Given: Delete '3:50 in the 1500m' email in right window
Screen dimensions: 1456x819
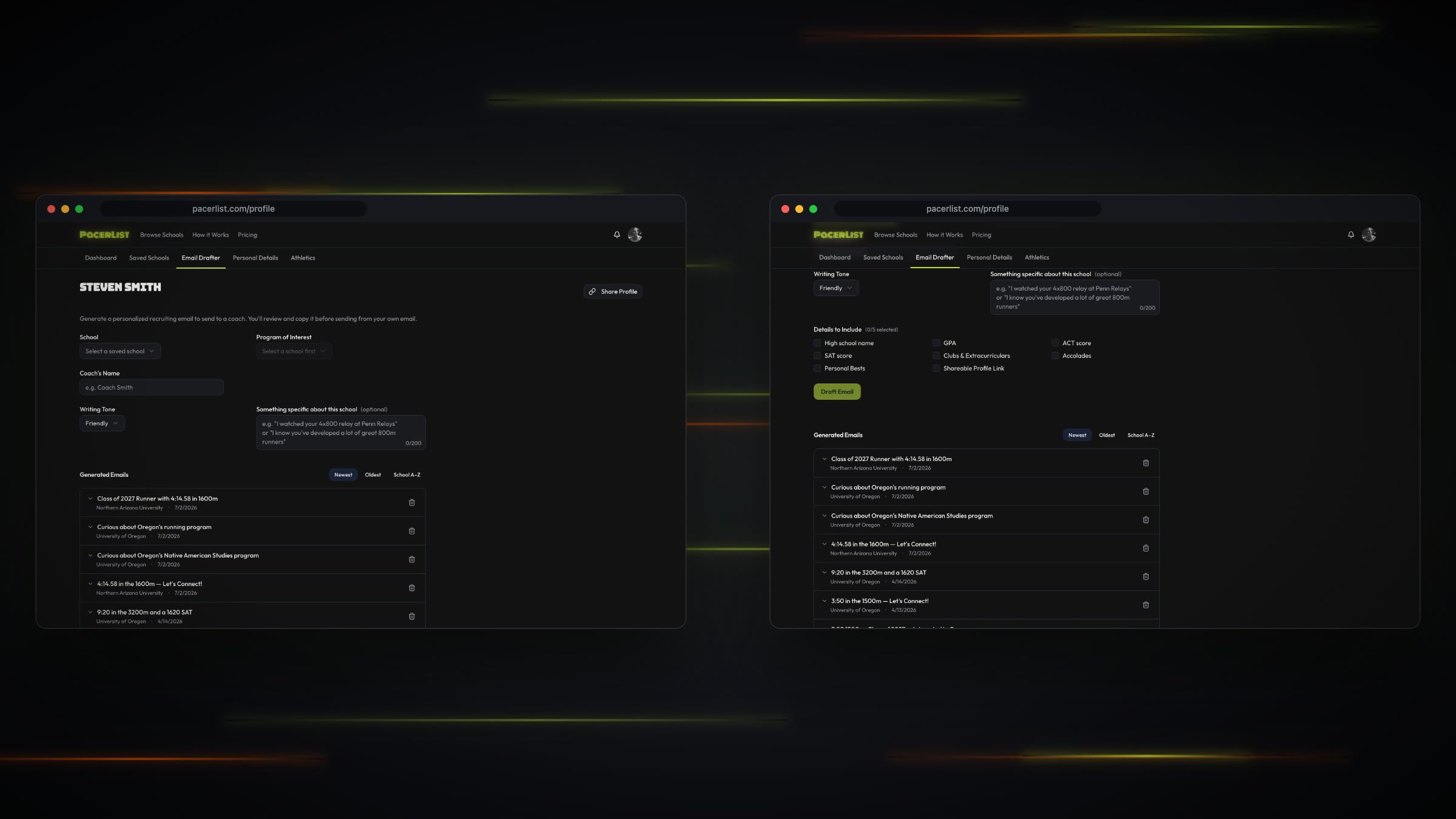Looking at the screenshot, I should tap(1146, 605).
